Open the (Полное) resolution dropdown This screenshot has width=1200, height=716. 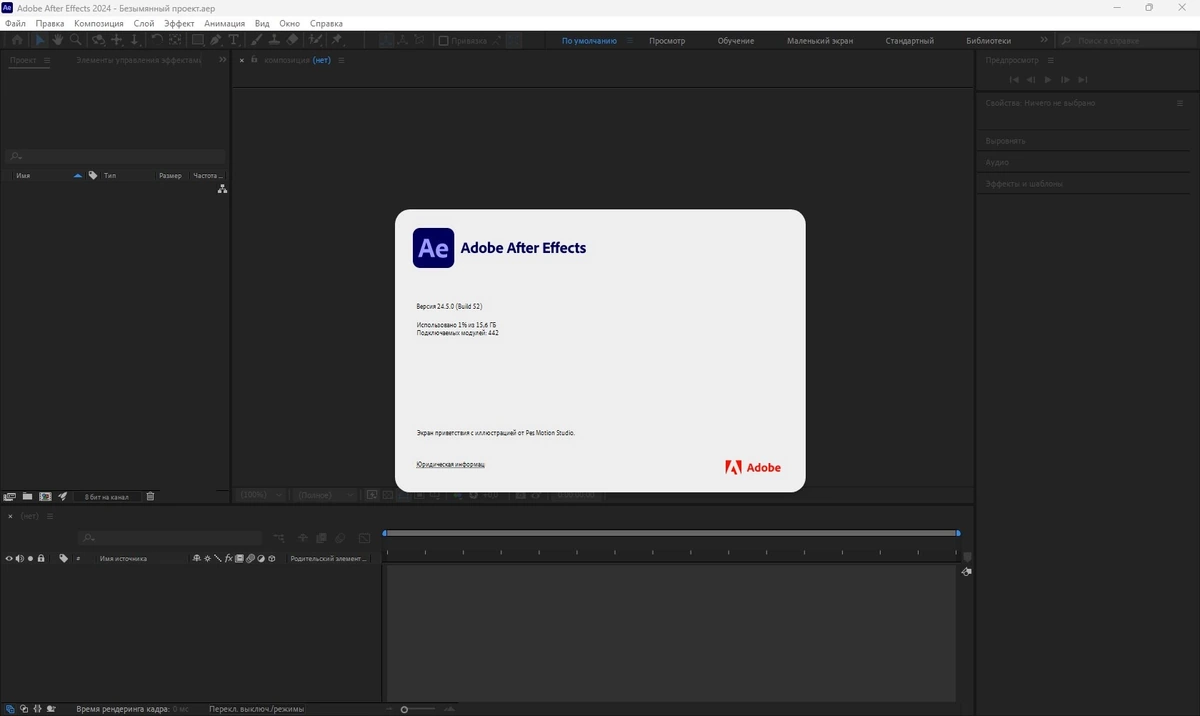[324, 495]
